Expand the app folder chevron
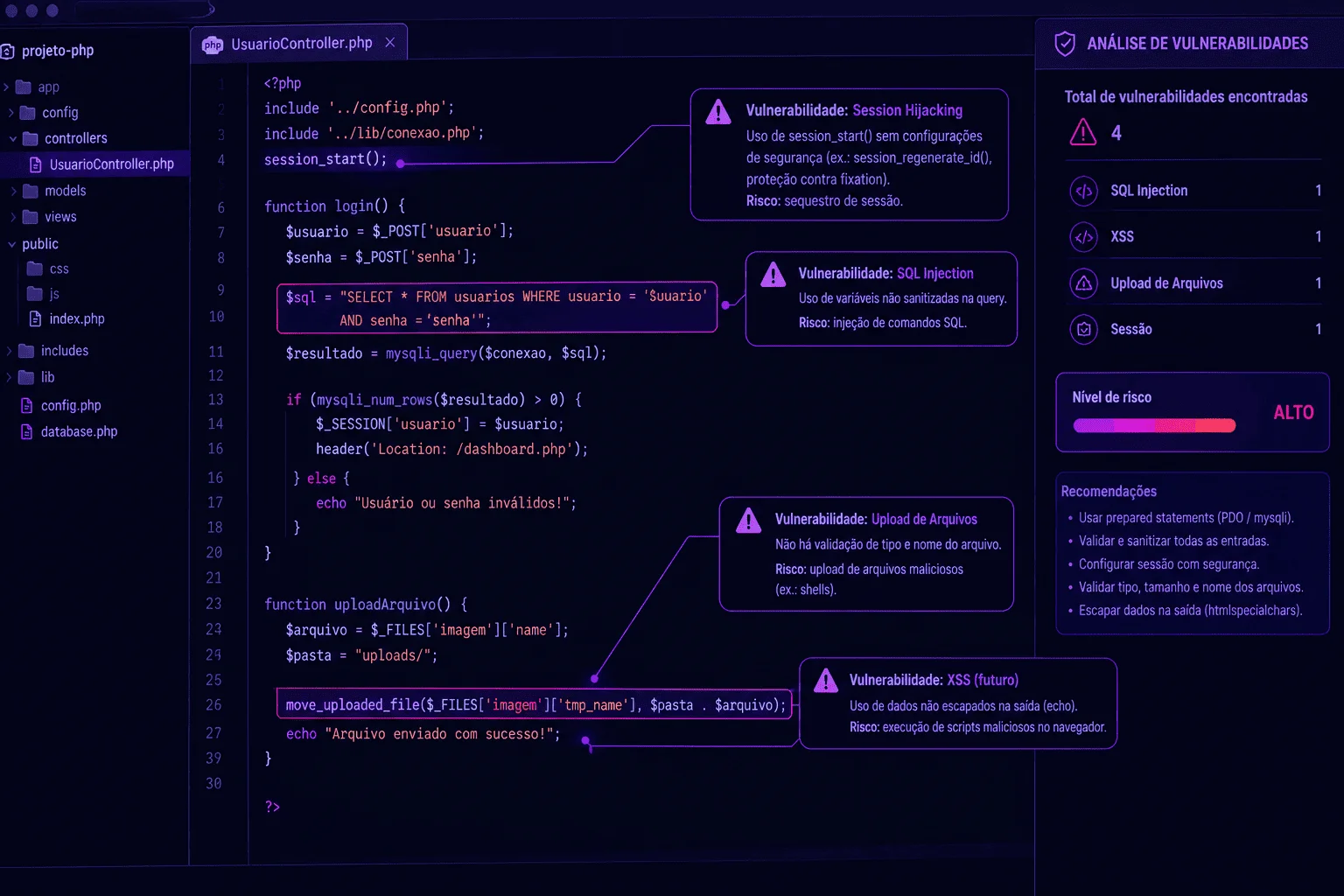This screenshot has height=896, width=1344. [7, 87]
